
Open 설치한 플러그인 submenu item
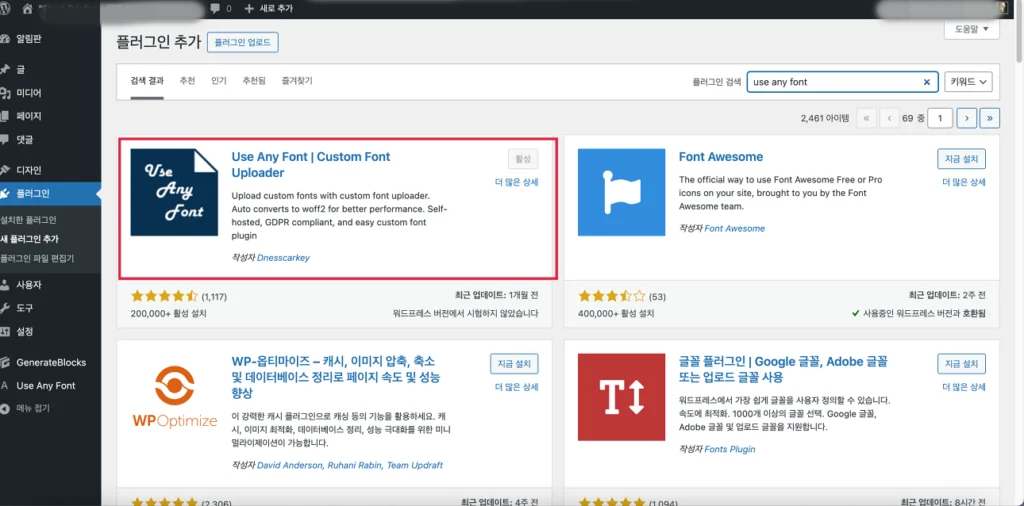29,220
